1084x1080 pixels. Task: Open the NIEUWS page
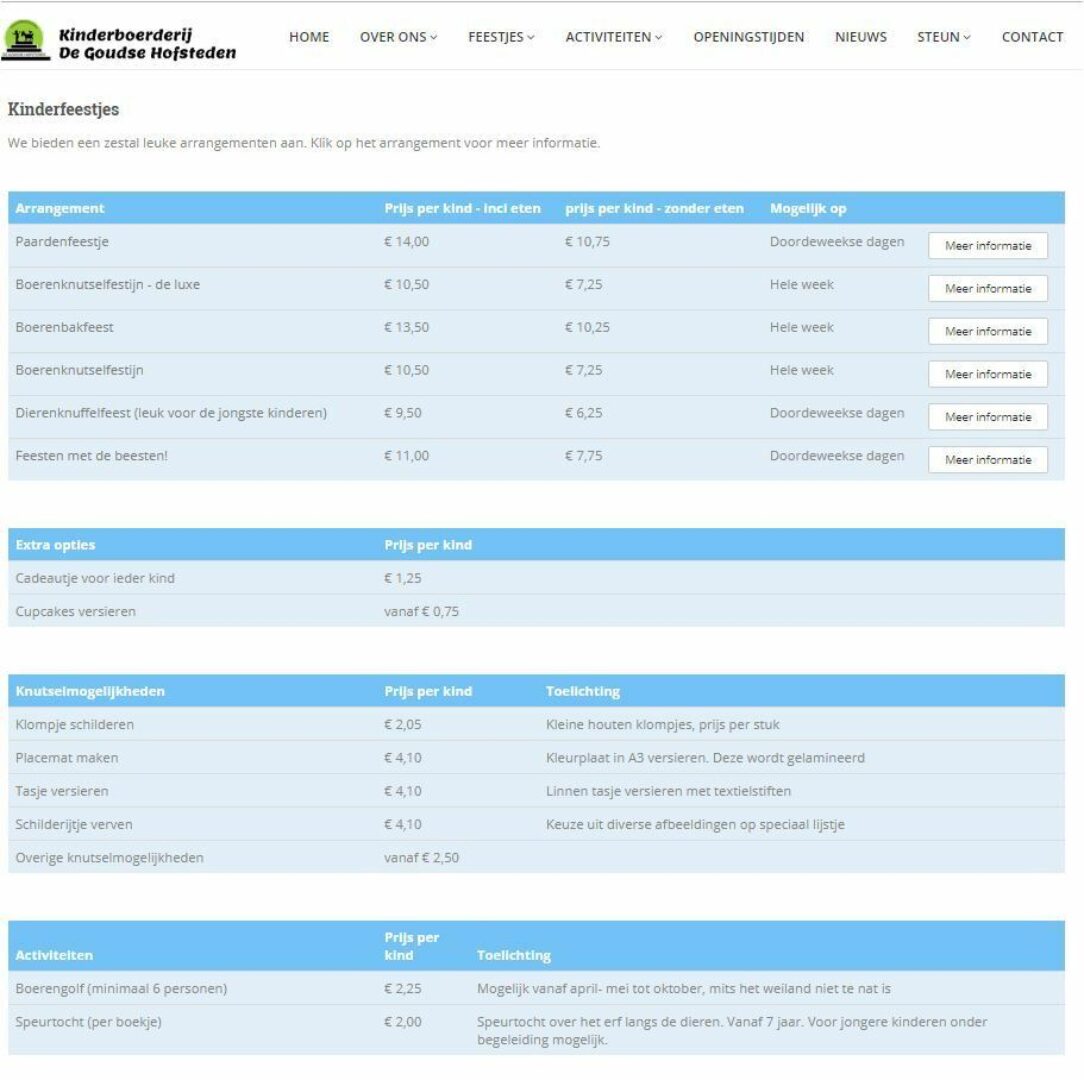pyautogui.click(x=861, y=37)
